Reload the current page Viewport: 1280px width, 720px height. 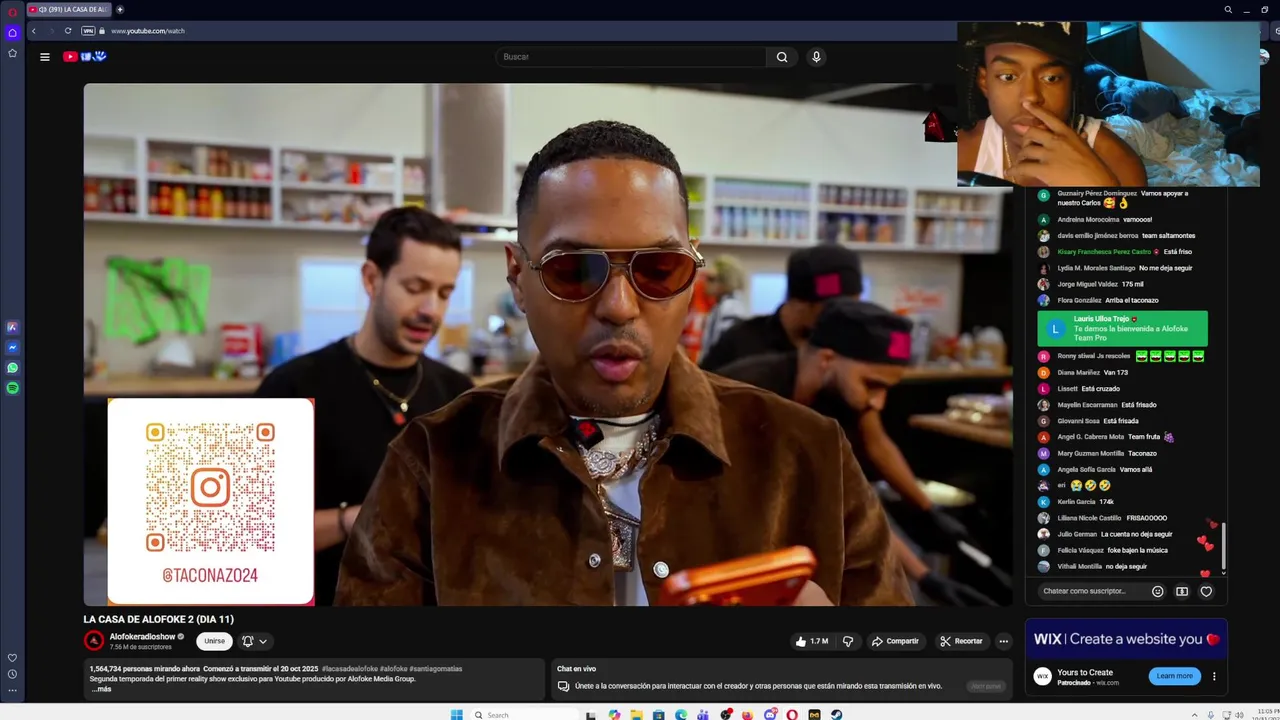(68, 31)
